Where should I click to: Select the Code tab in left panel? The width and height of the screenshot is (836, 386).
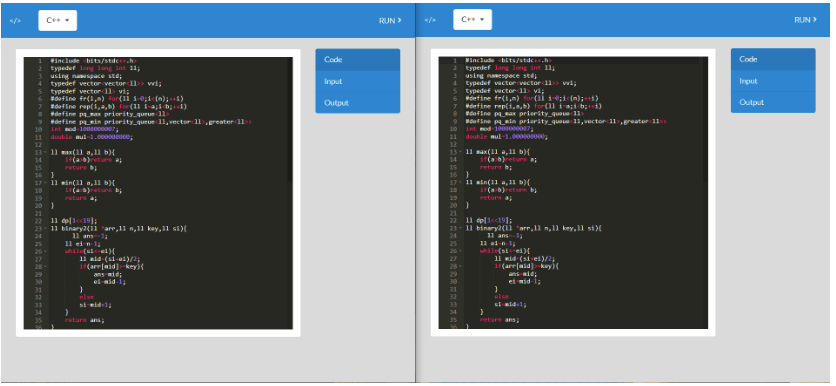coord(358,60)
